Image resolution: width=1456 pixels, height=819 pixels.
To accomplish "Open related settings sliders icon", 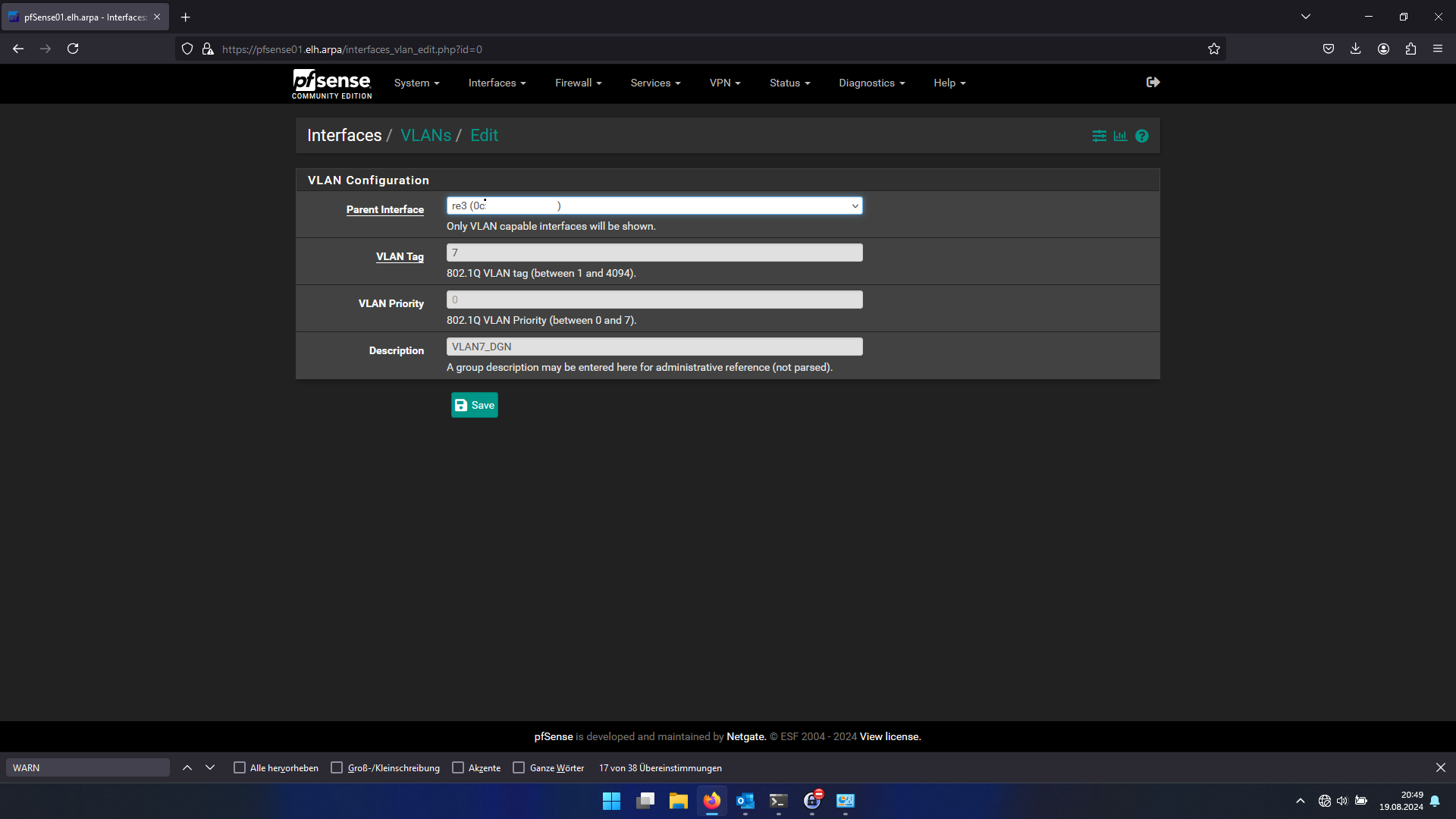I will click(x=1099, y=136).
